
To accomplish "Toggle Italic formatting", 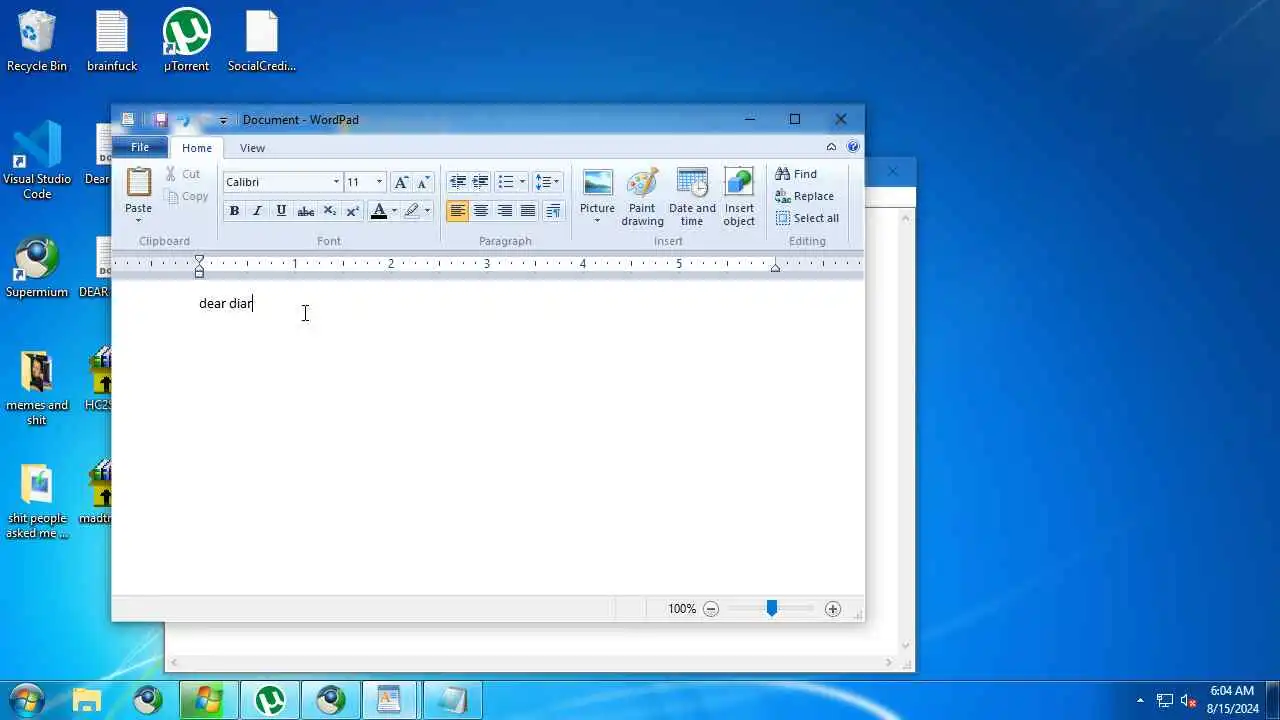I will [257, 211].
